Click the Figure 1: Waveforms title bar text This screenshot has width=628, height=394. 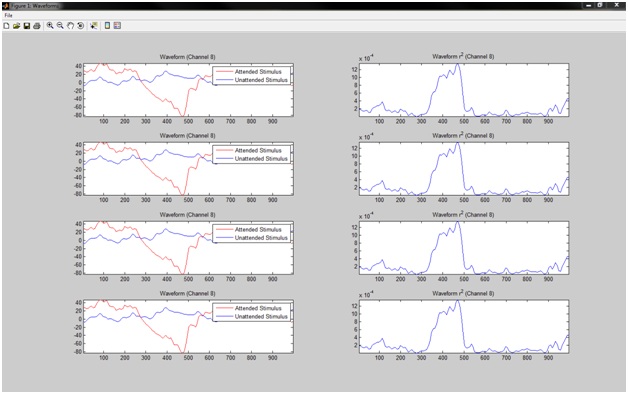tap(34, 6)
